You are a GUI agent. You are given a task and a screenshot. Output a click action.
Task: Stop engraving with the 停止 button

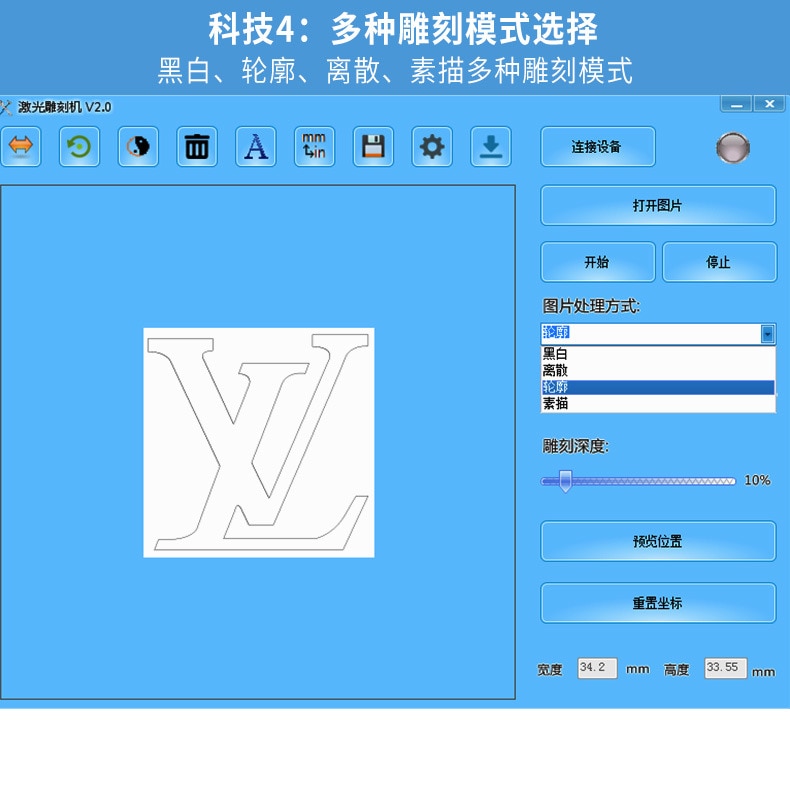(x=719, y=262)
